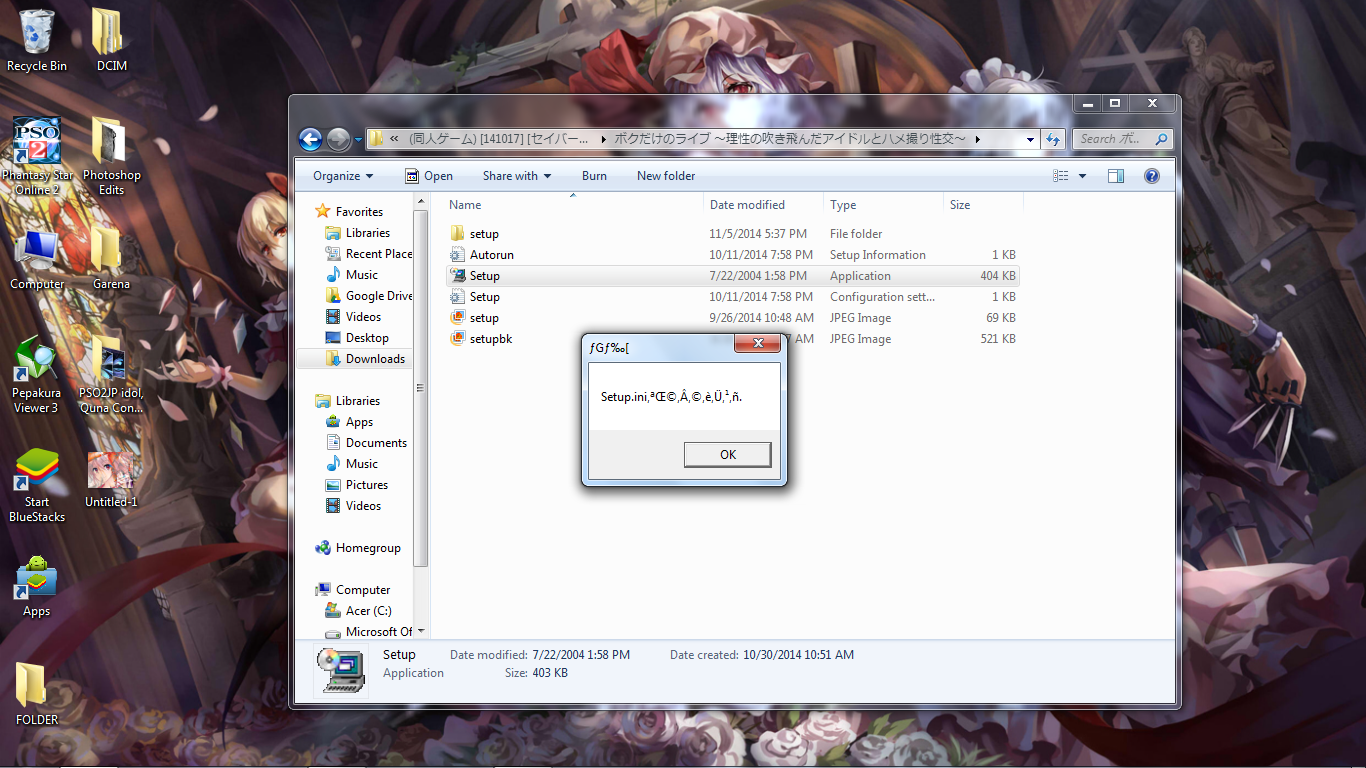Sort files by Date modified column
This screenshot has height=768, width=1366.
747,205
